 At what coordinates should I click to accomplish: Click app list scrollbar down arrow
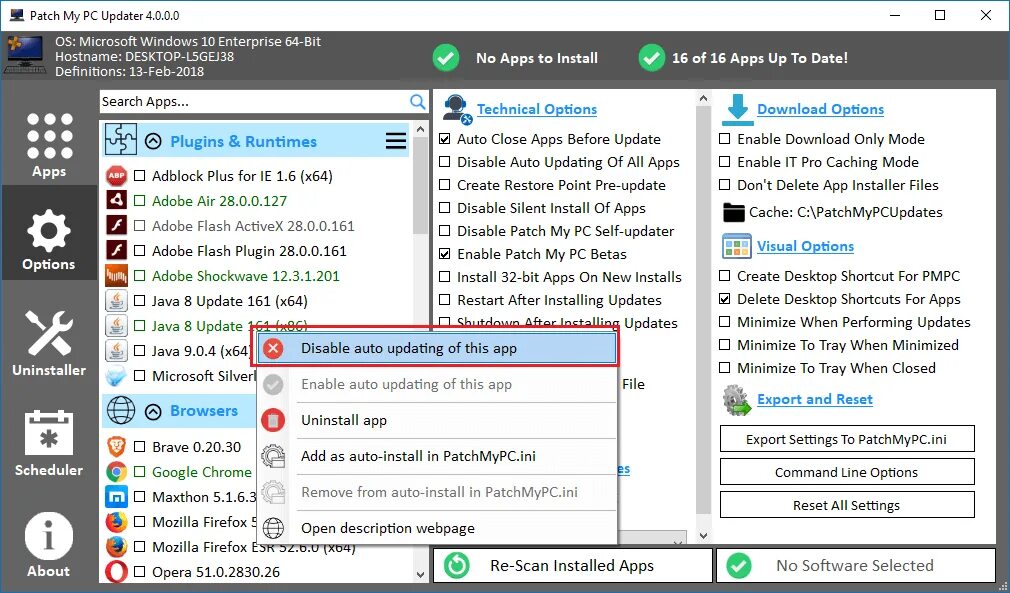420,574
